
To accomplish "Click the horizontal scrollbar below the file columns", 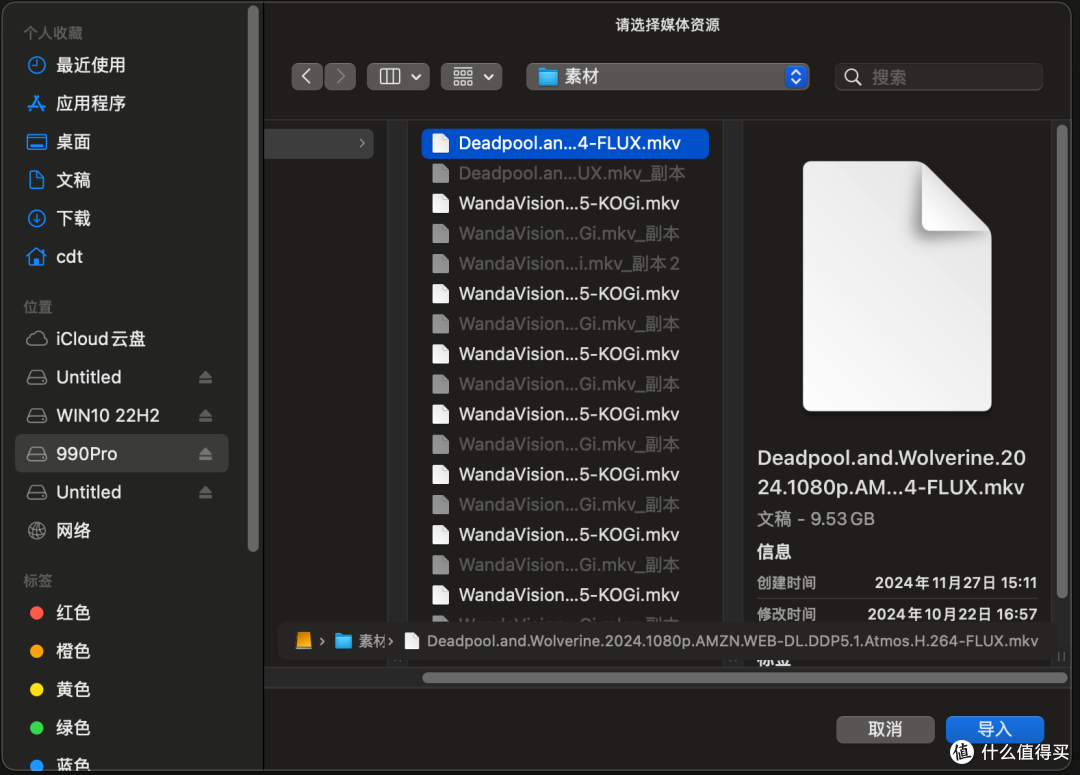I will pyautogui.click(x=745, y=678).
